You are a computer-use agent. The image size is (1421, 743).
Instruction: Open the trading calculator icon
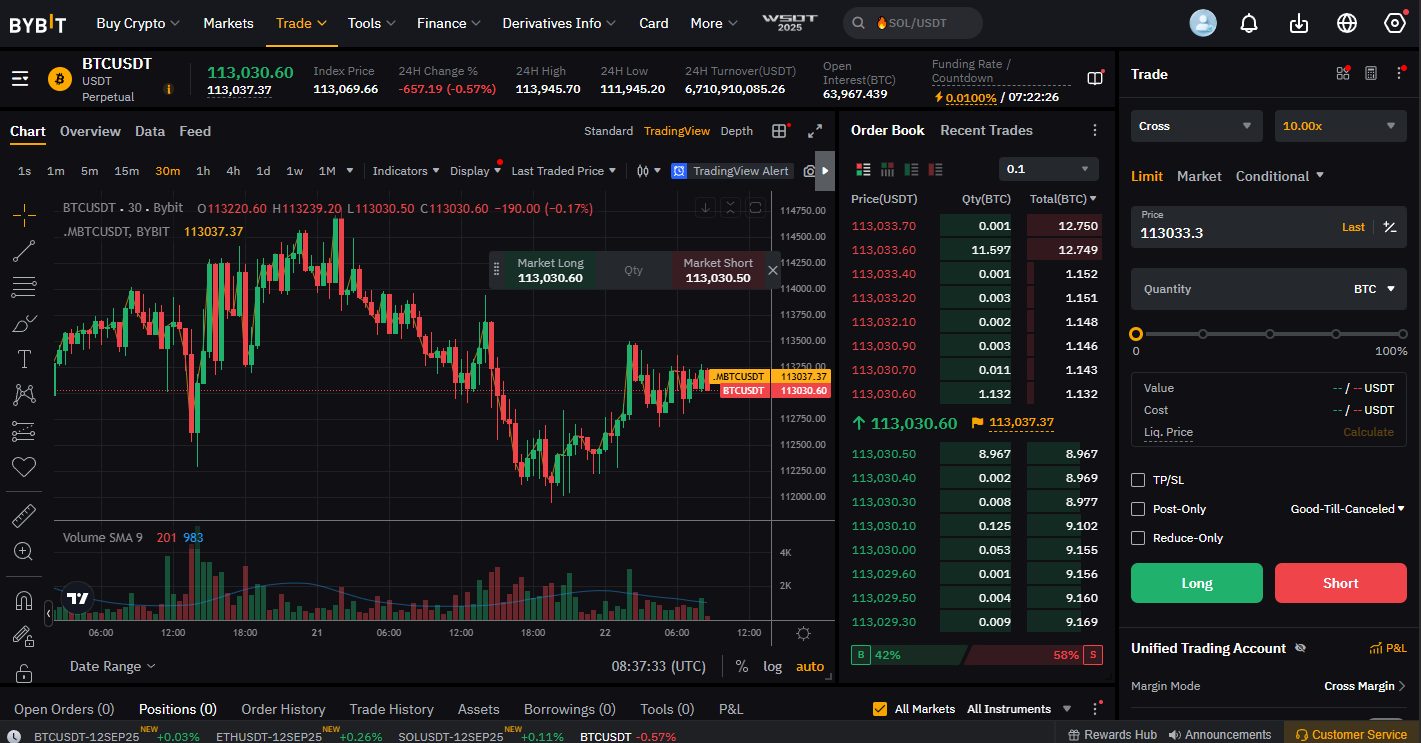pyautogui.click(x=1371, y=74)
